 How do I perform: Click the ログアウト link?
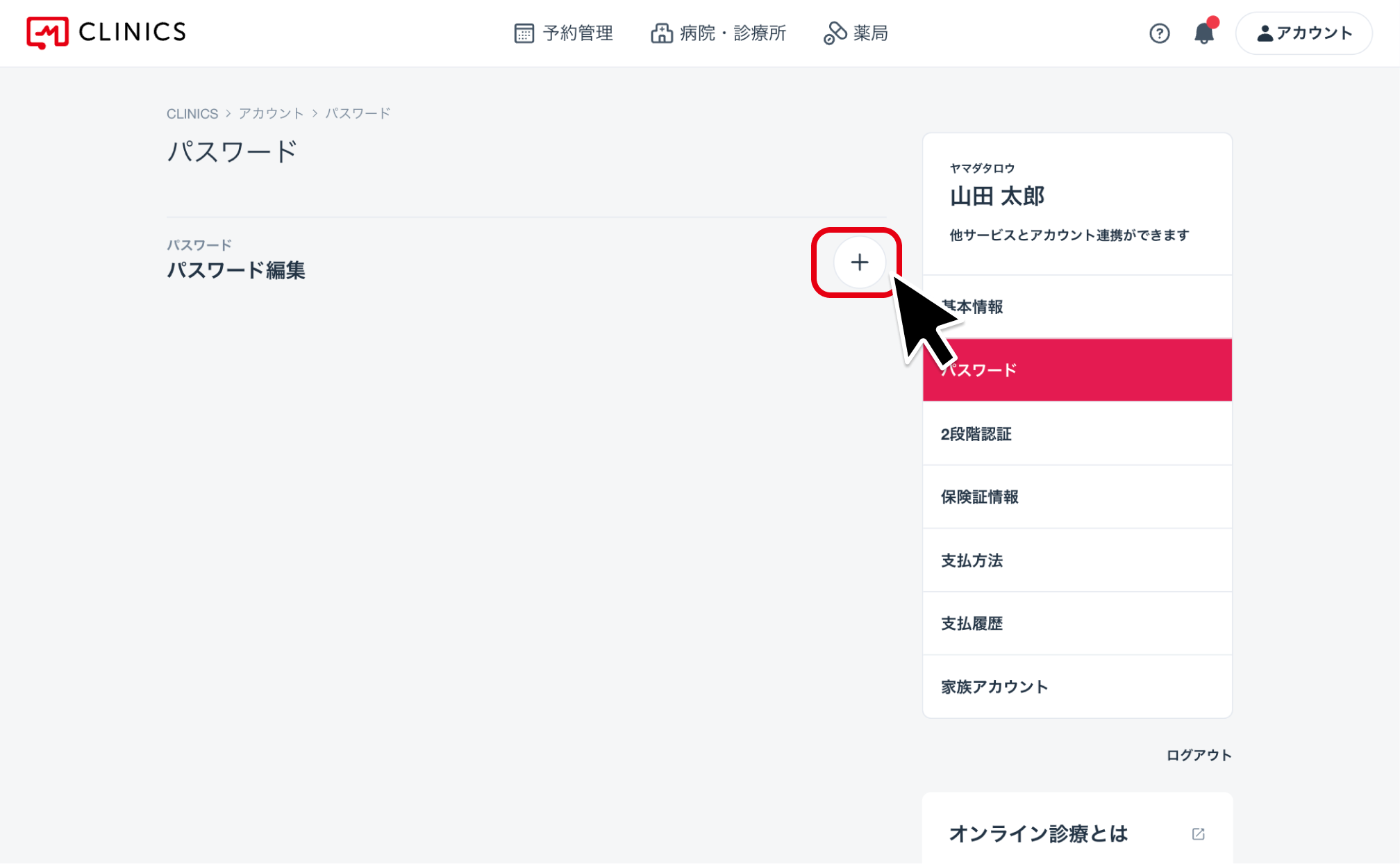tap(1199, 755)
